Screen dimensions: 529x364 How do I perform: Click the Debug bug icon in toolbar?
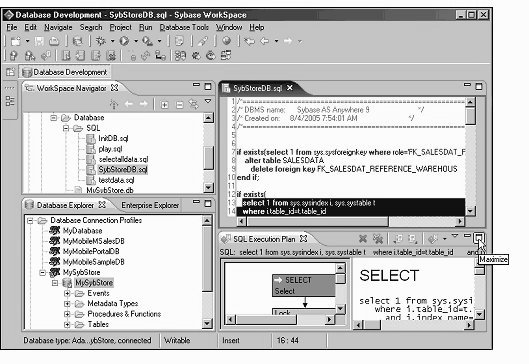(101, 41)
